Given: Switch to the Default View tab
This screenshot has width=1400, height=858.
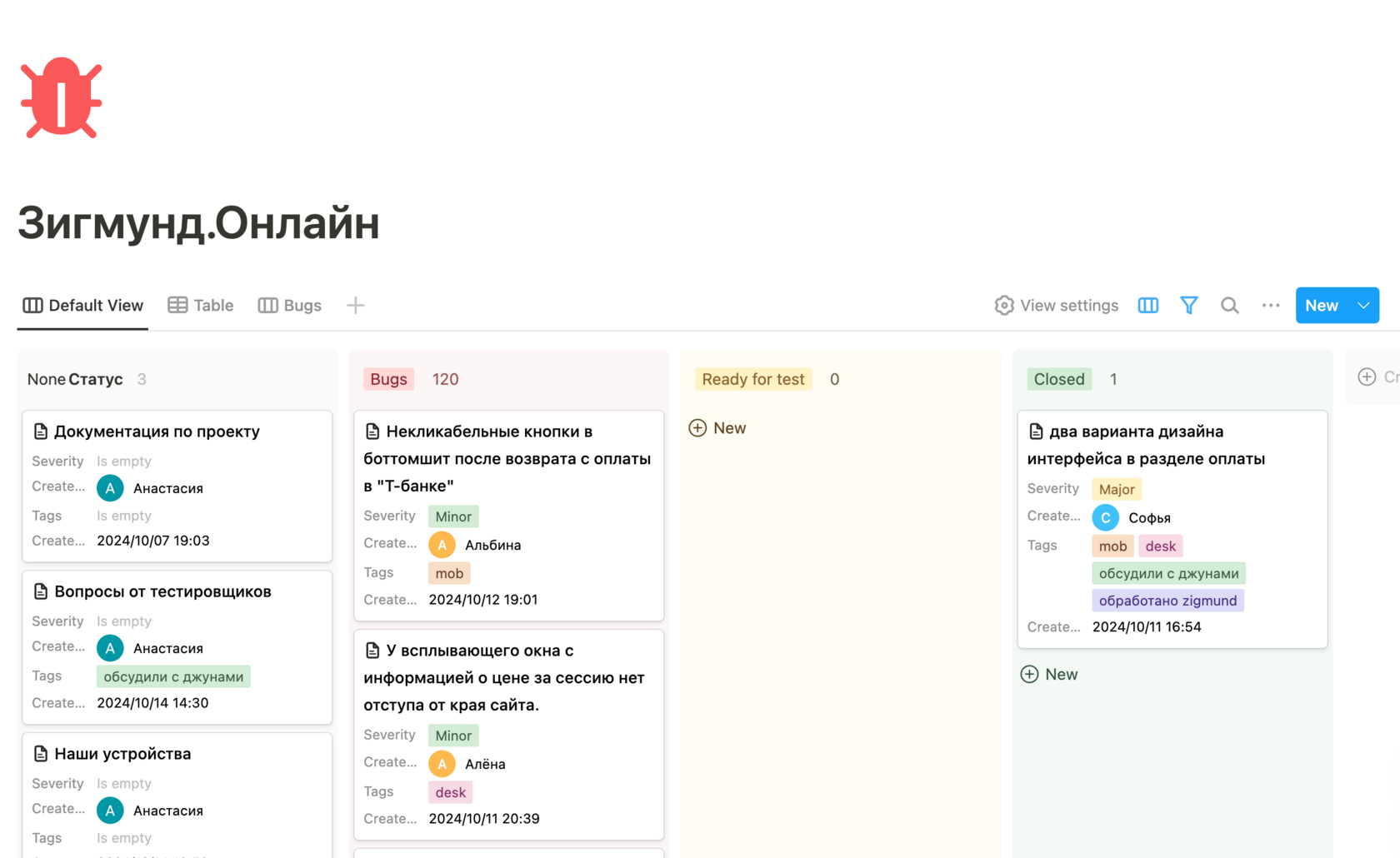Looking at the screenshot, I should pyautogui.click(x=82, y=306).
